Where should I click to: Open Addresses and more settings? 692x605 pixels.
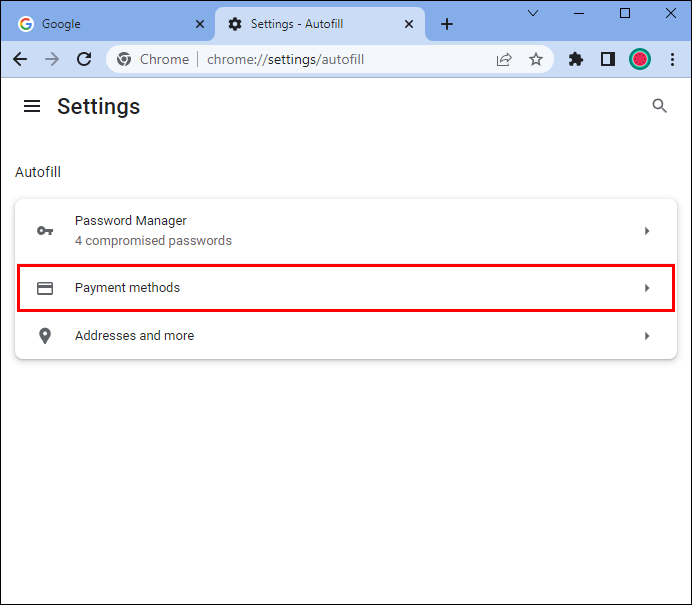coord(346,336)
